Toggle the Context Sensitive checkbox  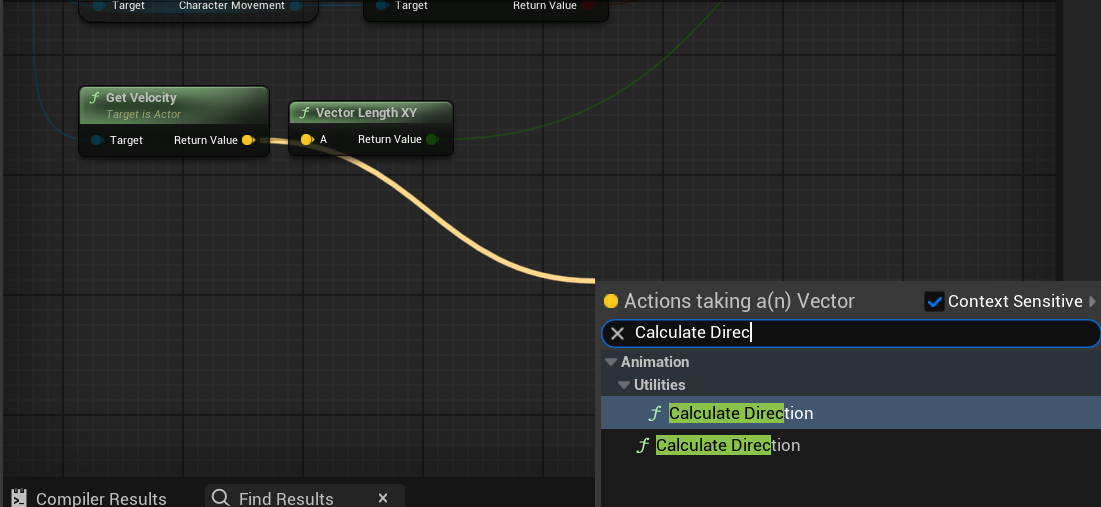pyautogui.click(x=935, y=302)
